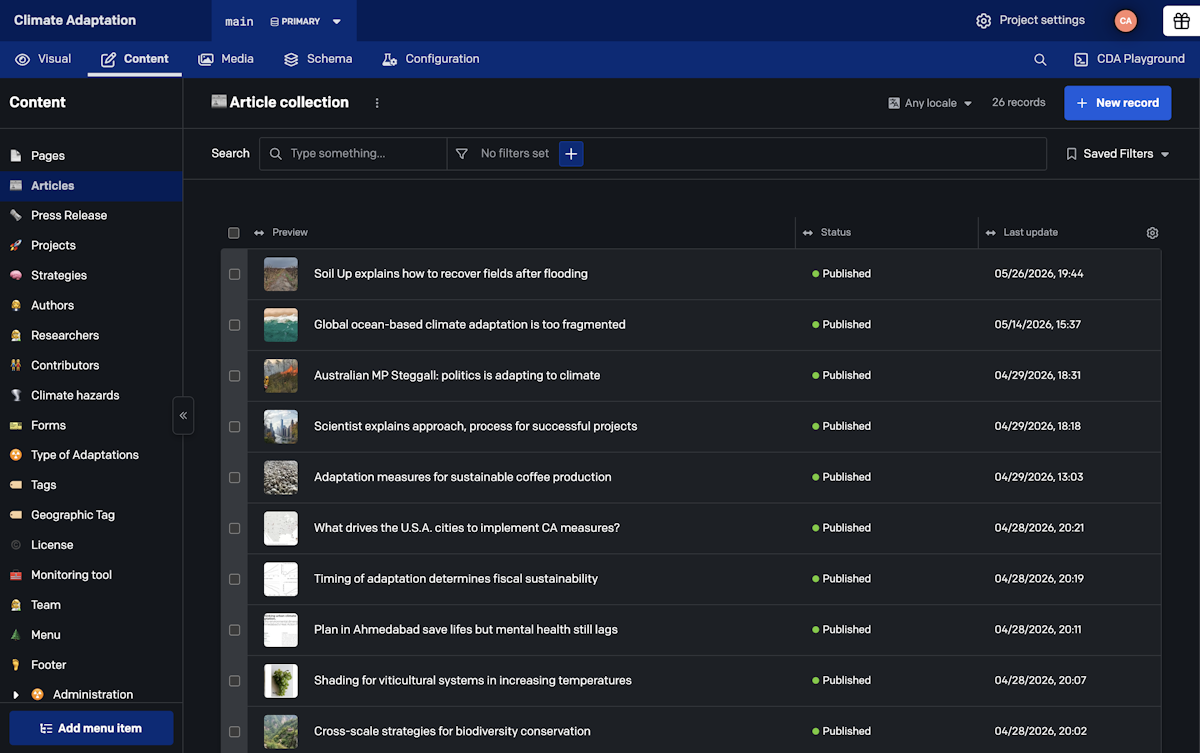Click the Pages document icon in sidebar
The height and width of the screenshot is (753, 1200).
16,156
